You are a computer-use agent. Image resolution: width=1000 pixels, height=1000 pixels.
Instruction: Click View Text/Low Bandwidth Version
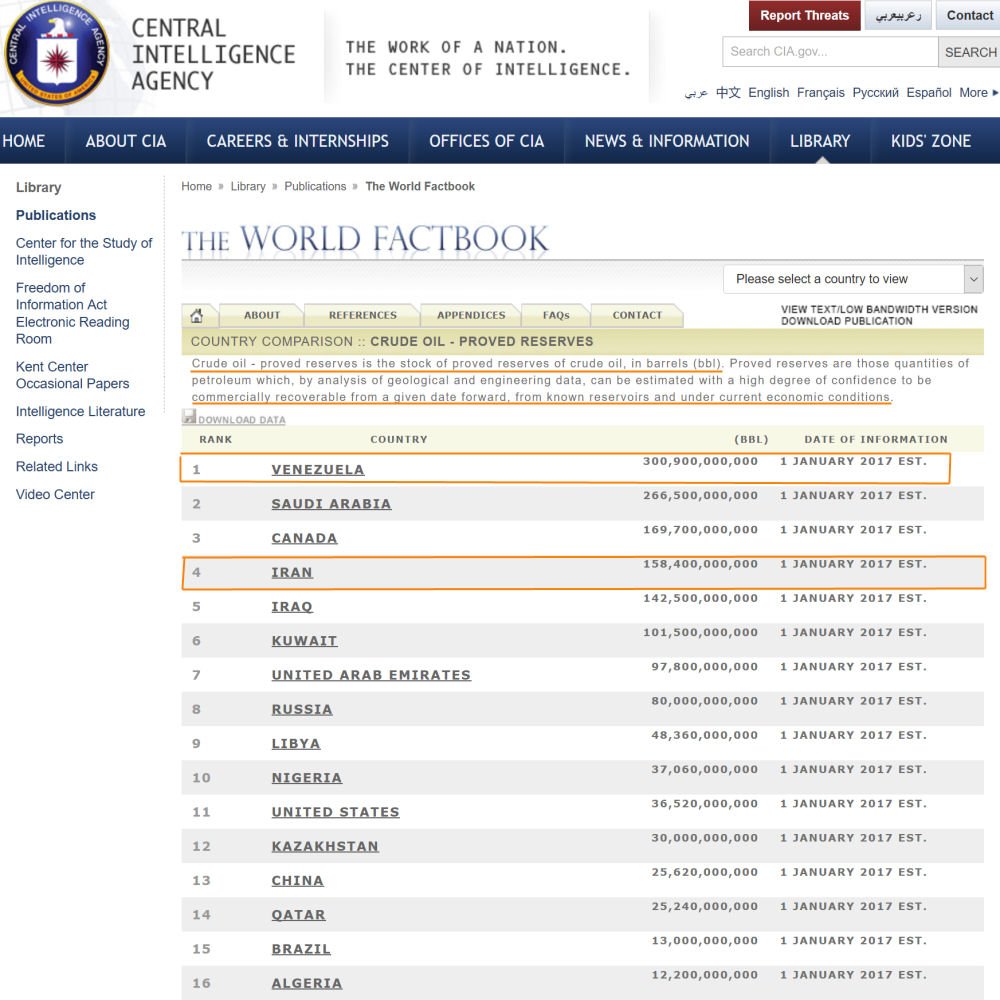coord(879,309)
